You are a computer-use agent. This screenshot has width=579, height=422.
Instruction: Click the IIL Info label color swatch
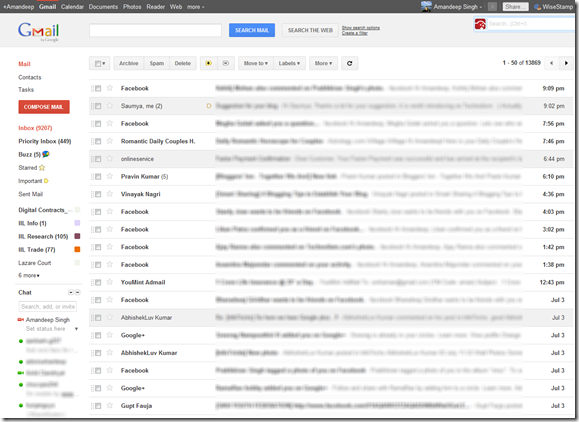click(77, 223)
